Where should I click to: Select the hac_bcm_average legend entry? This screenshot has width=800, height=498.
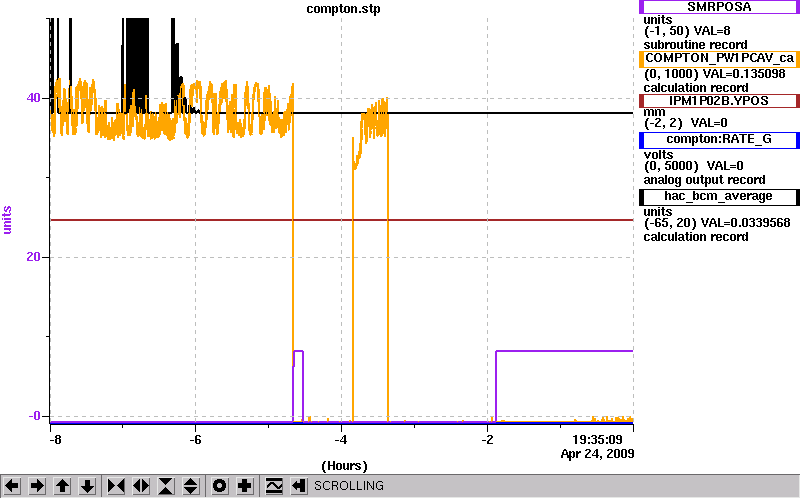(x=719, y=197)
